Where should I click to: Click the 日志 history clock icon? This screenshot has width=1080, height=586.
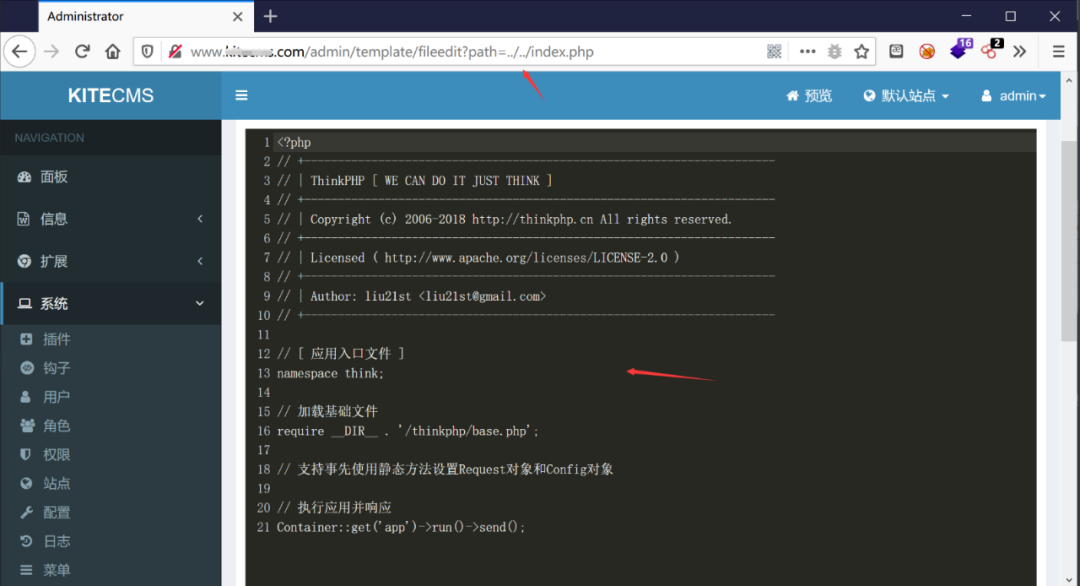coord(26,541)
